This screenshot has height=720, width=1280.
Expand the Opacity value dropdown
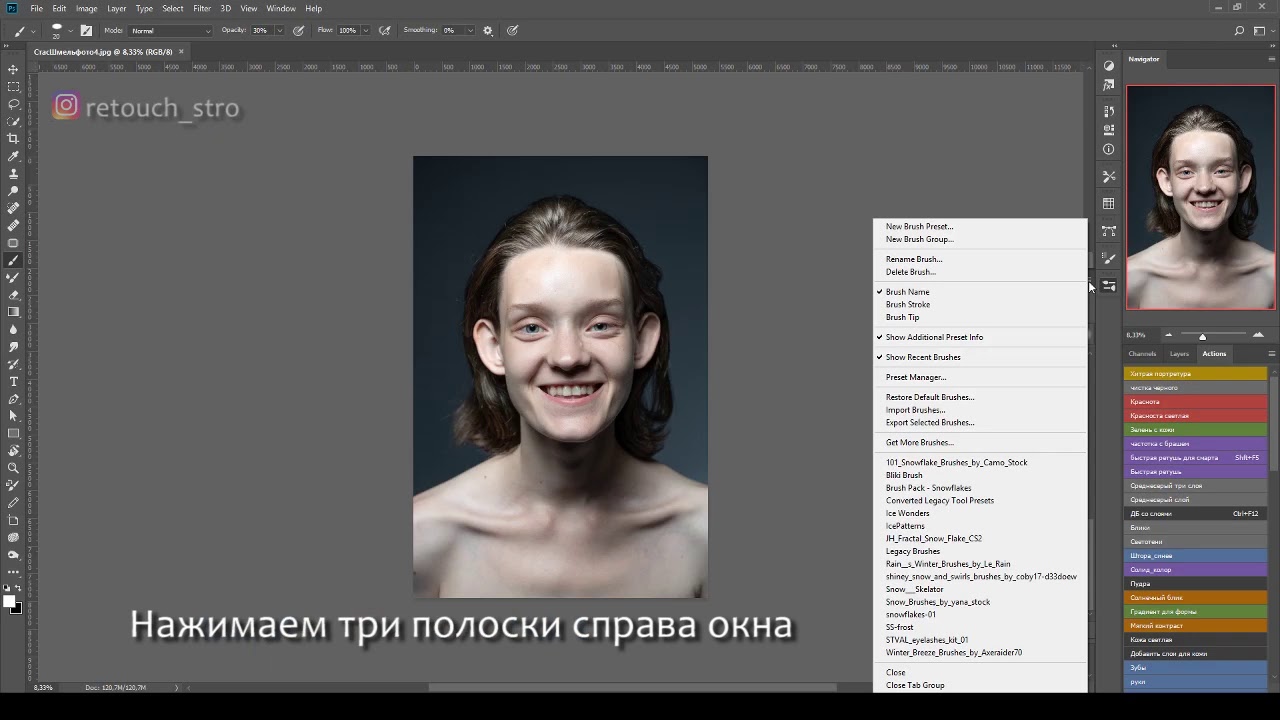pyautogui.click(x=280, y=31)
